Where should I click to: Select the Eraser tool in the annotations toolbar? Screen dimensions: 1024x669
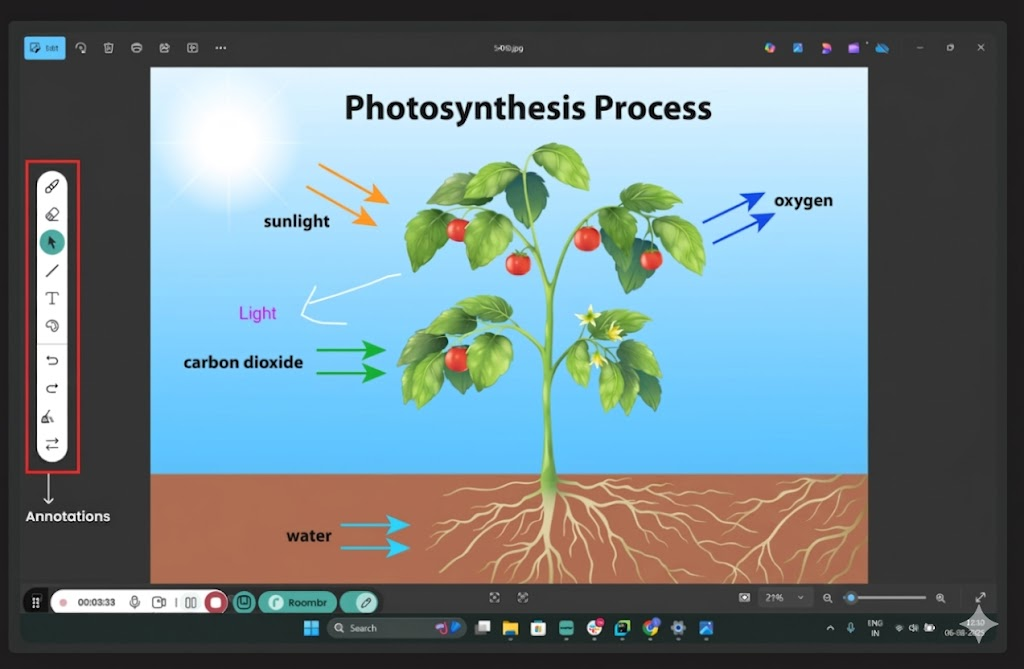52,213
